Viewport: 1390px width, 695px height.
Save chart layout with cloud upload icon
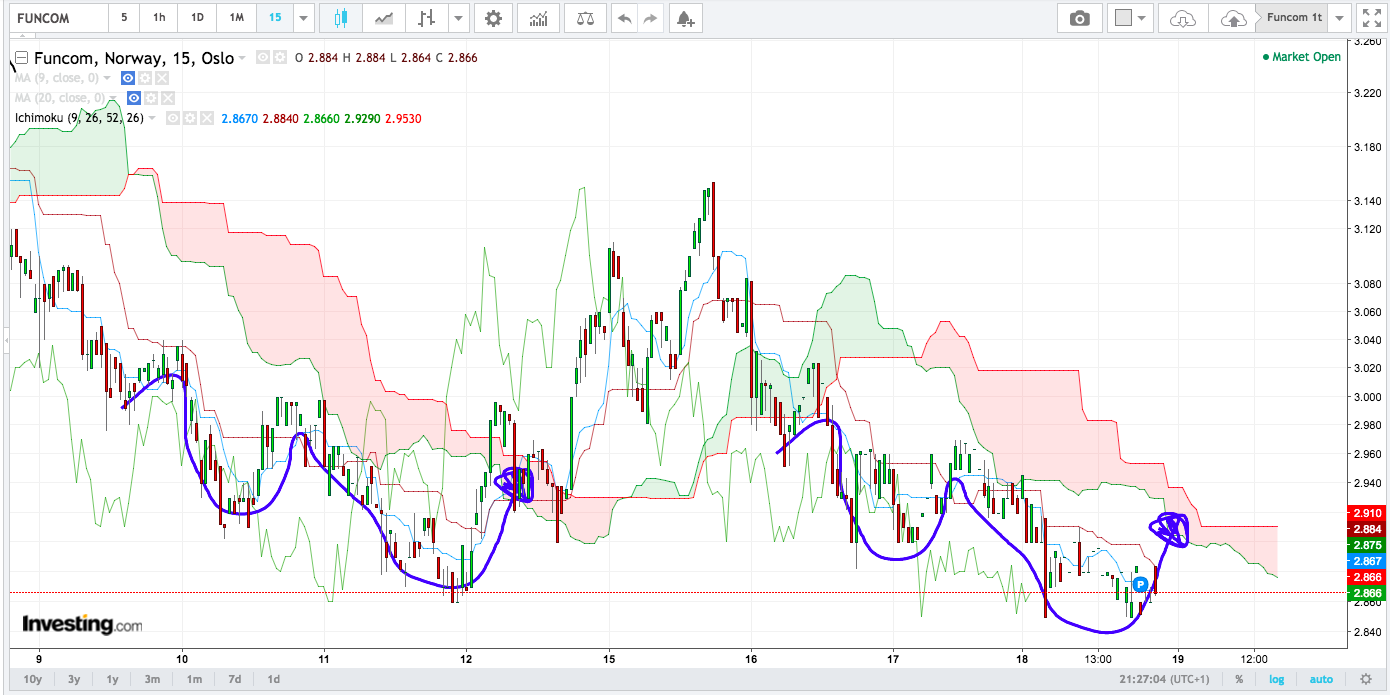[x=1233, y=17]
